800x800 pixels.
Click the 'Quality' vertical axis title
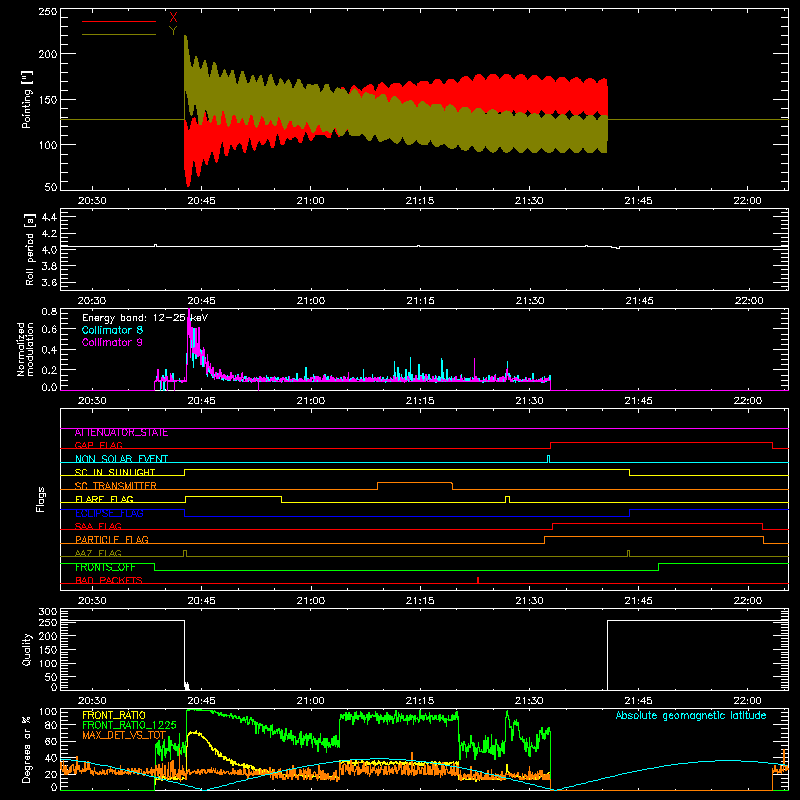27,649
